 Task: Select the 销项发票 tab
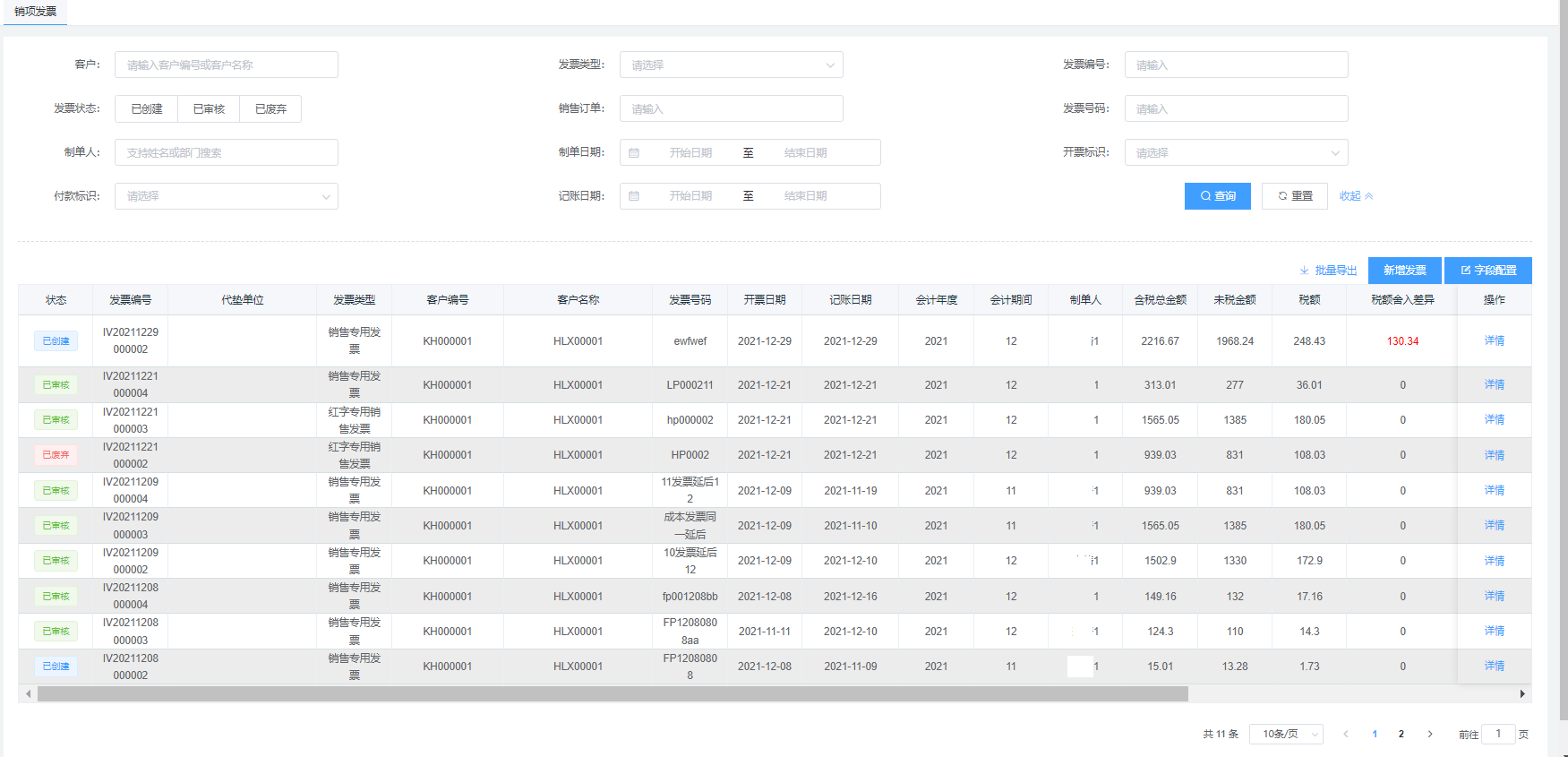36,12
